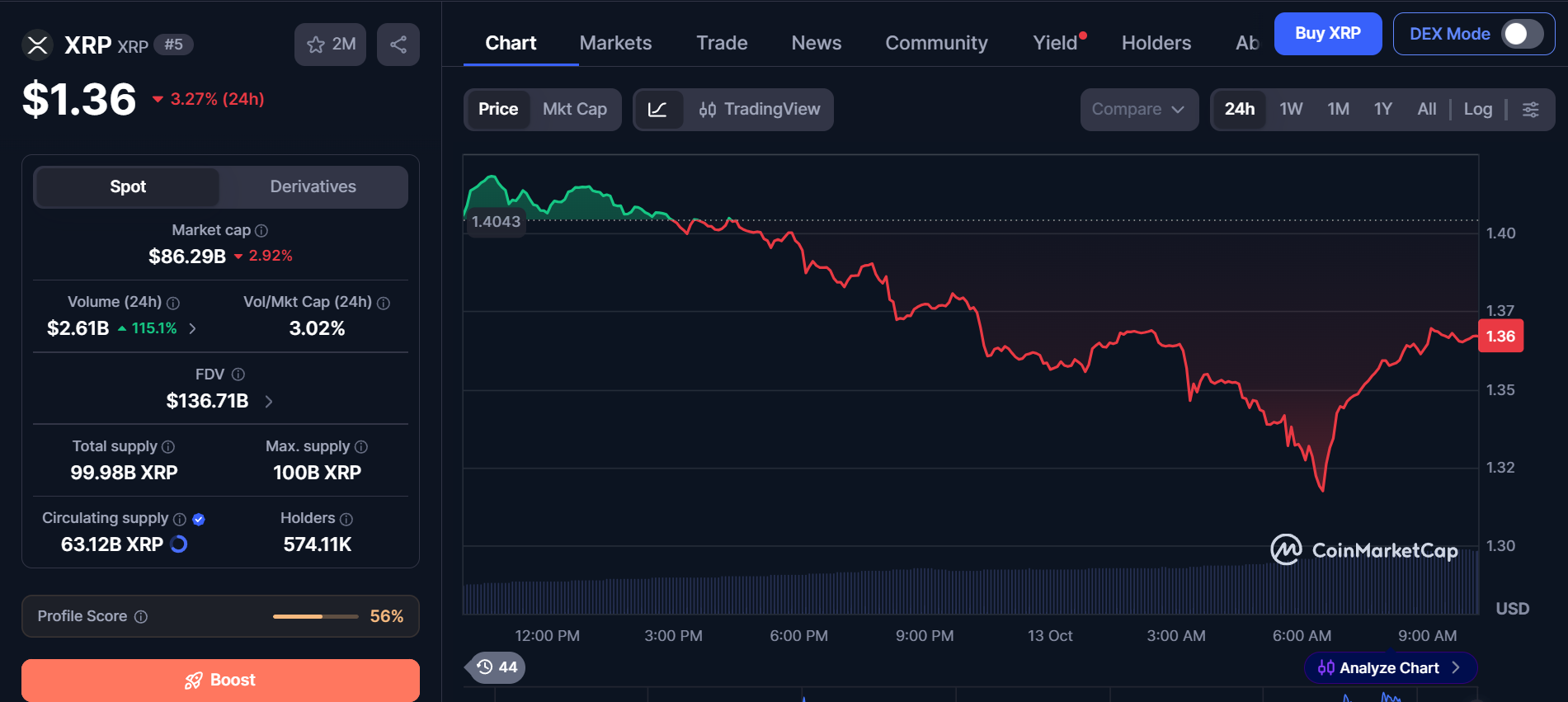
Task: Switch to Spot data view
Action: pos(128,187)
